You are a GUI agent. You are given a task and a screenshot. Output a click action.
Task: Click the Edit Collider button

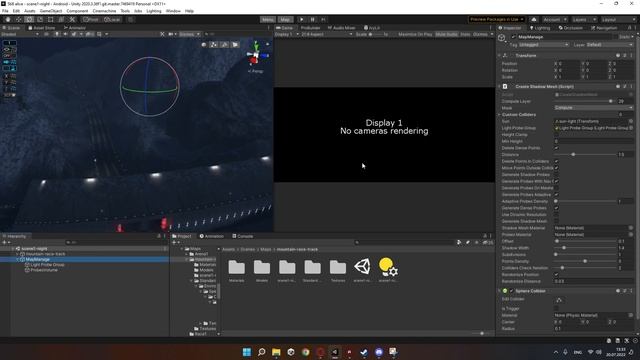559,300
